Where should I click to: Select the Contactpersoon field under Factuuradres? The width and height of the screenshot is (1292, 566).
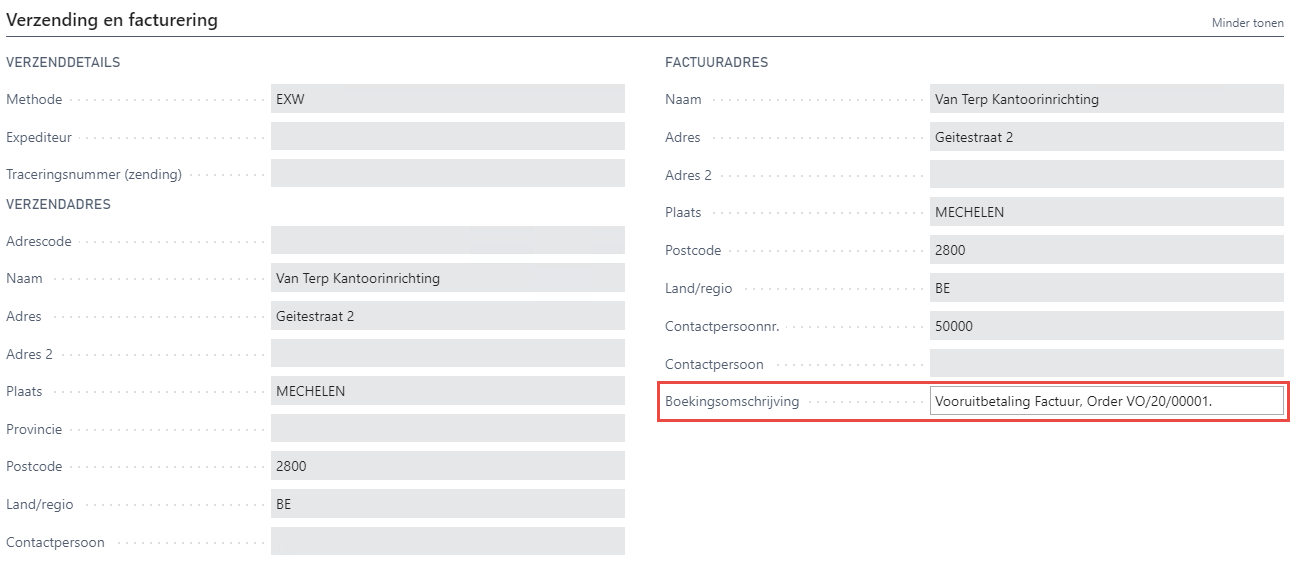1106,364
